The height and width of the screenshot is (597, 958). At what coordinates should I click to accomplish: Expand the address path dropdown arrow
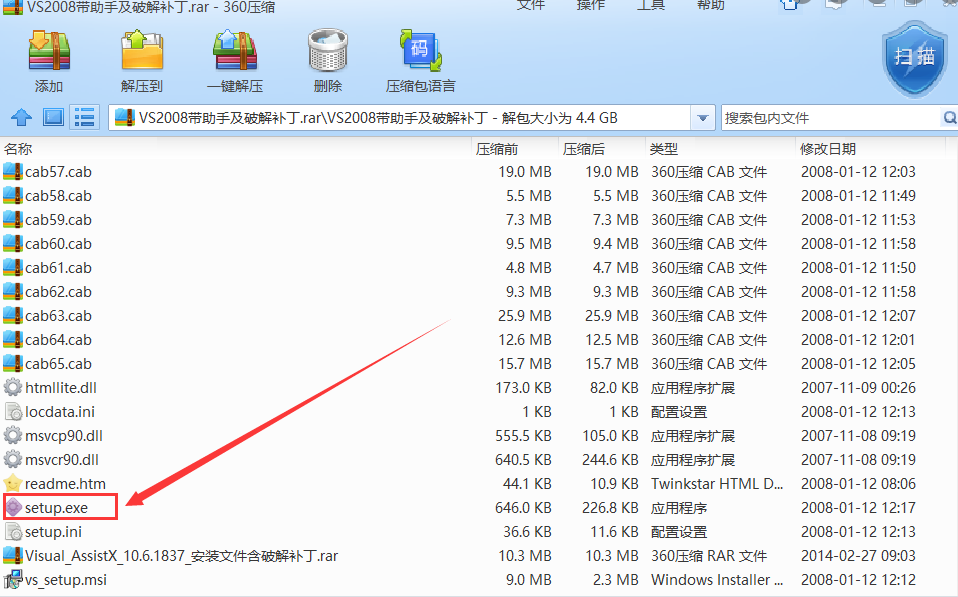(x=703, y=118)
